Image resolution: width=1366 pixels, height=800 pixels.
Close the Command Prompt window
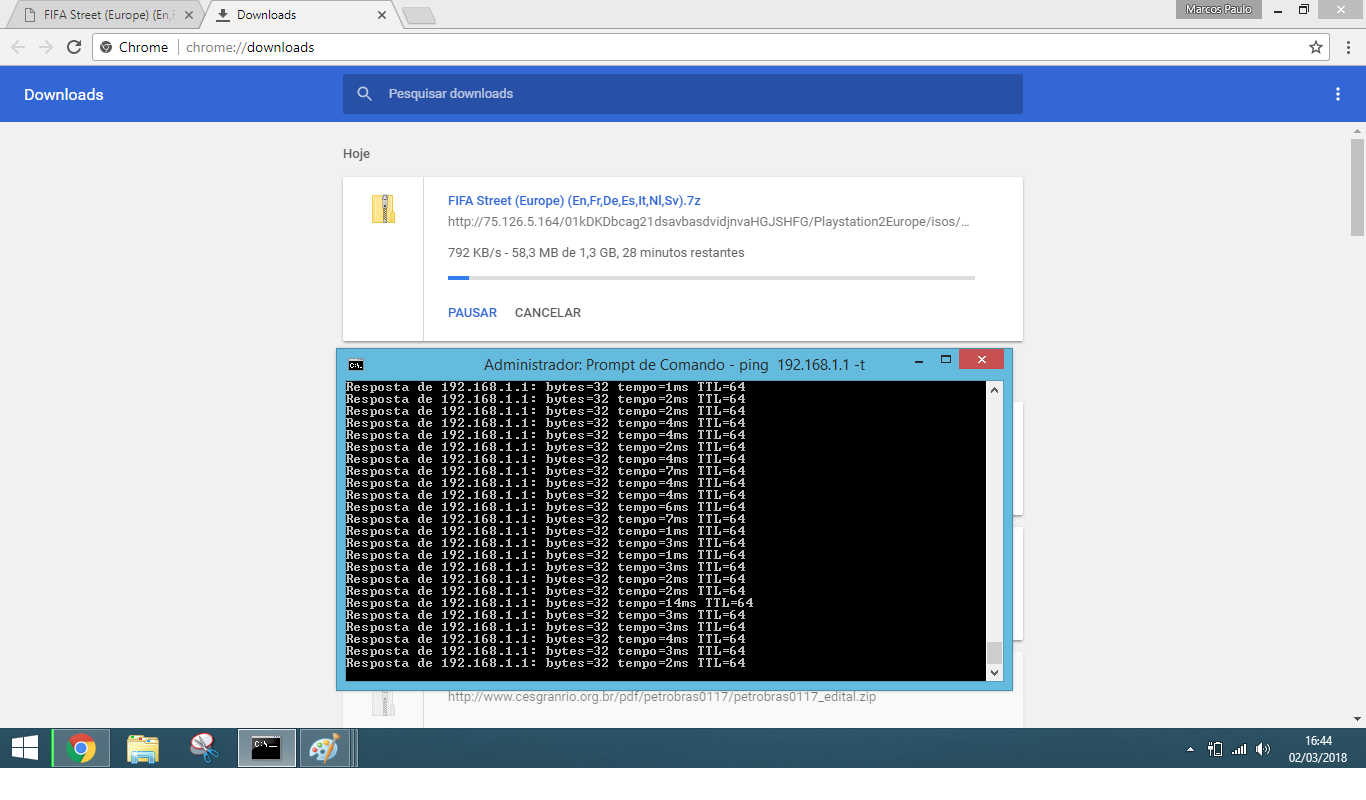pyautogui.click(x=981, y=360)
